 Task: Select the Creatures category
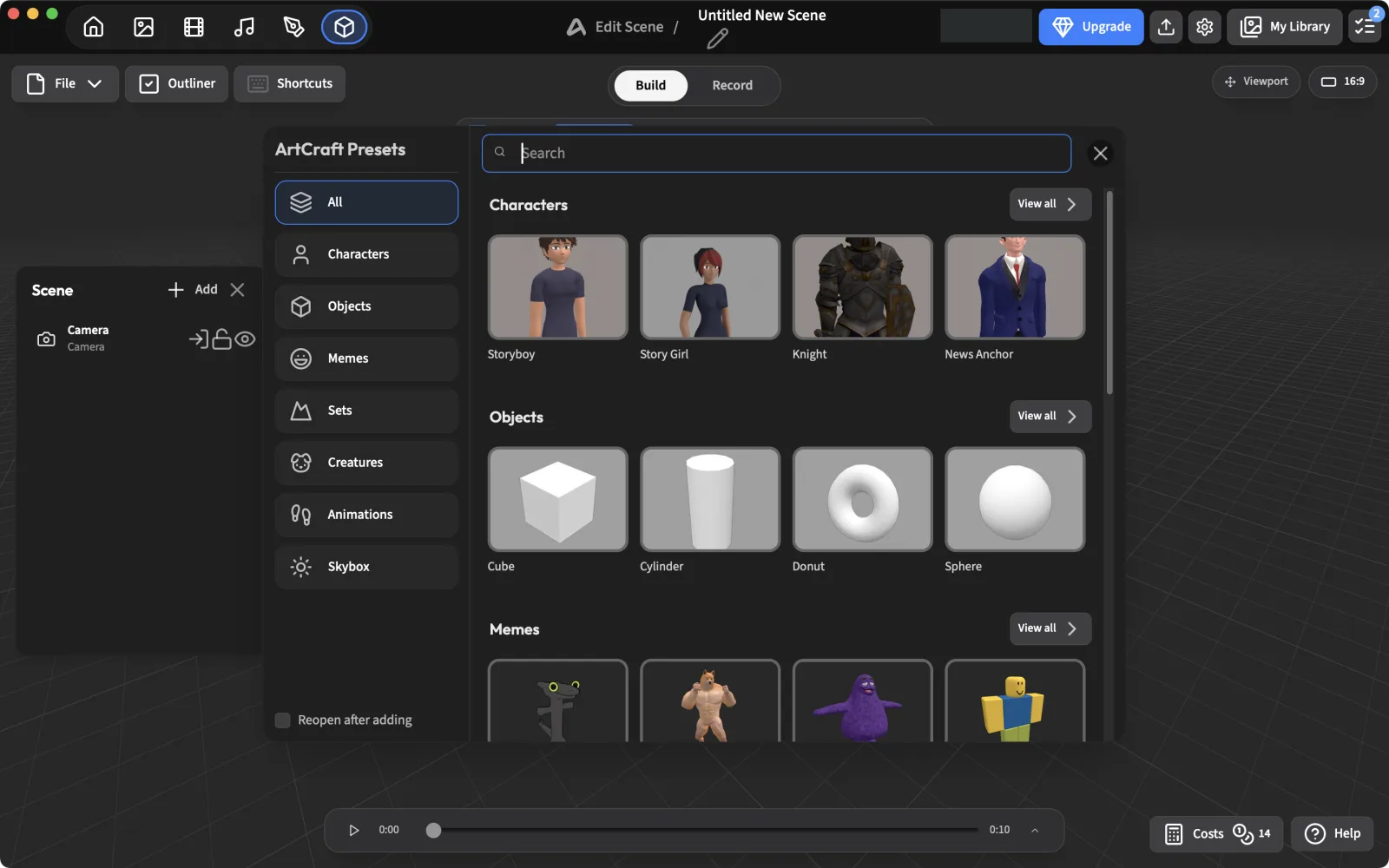366,463
